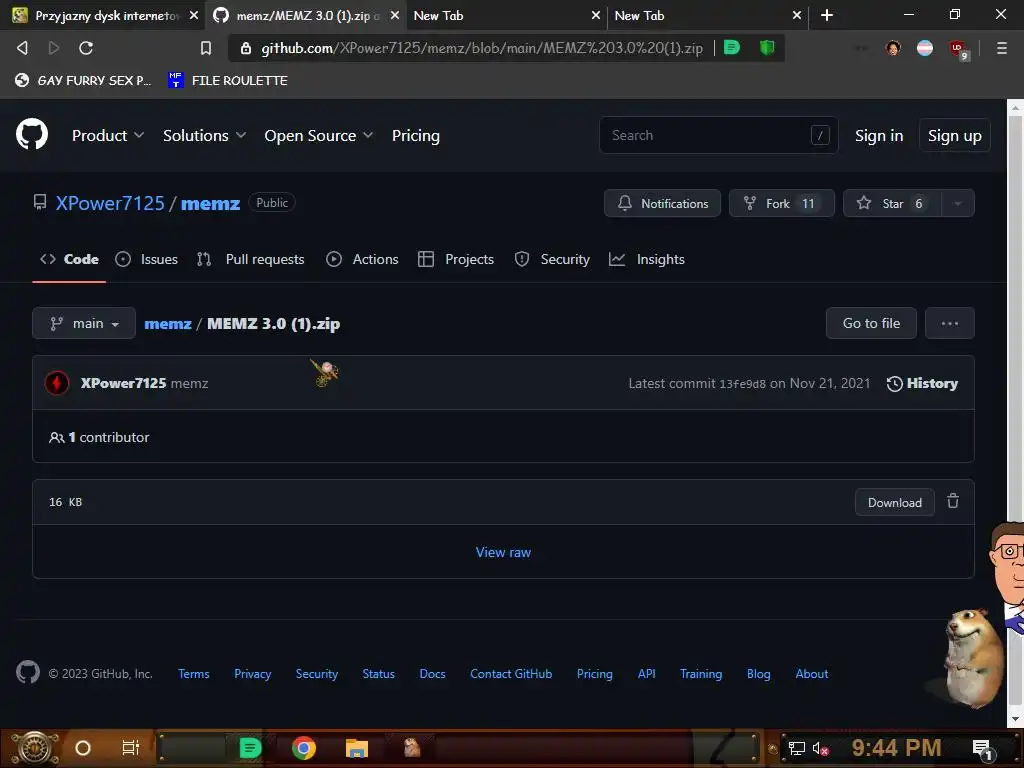Open the green shield extension icon
This screenshot has width=1024, height=768.
(767, 47)
